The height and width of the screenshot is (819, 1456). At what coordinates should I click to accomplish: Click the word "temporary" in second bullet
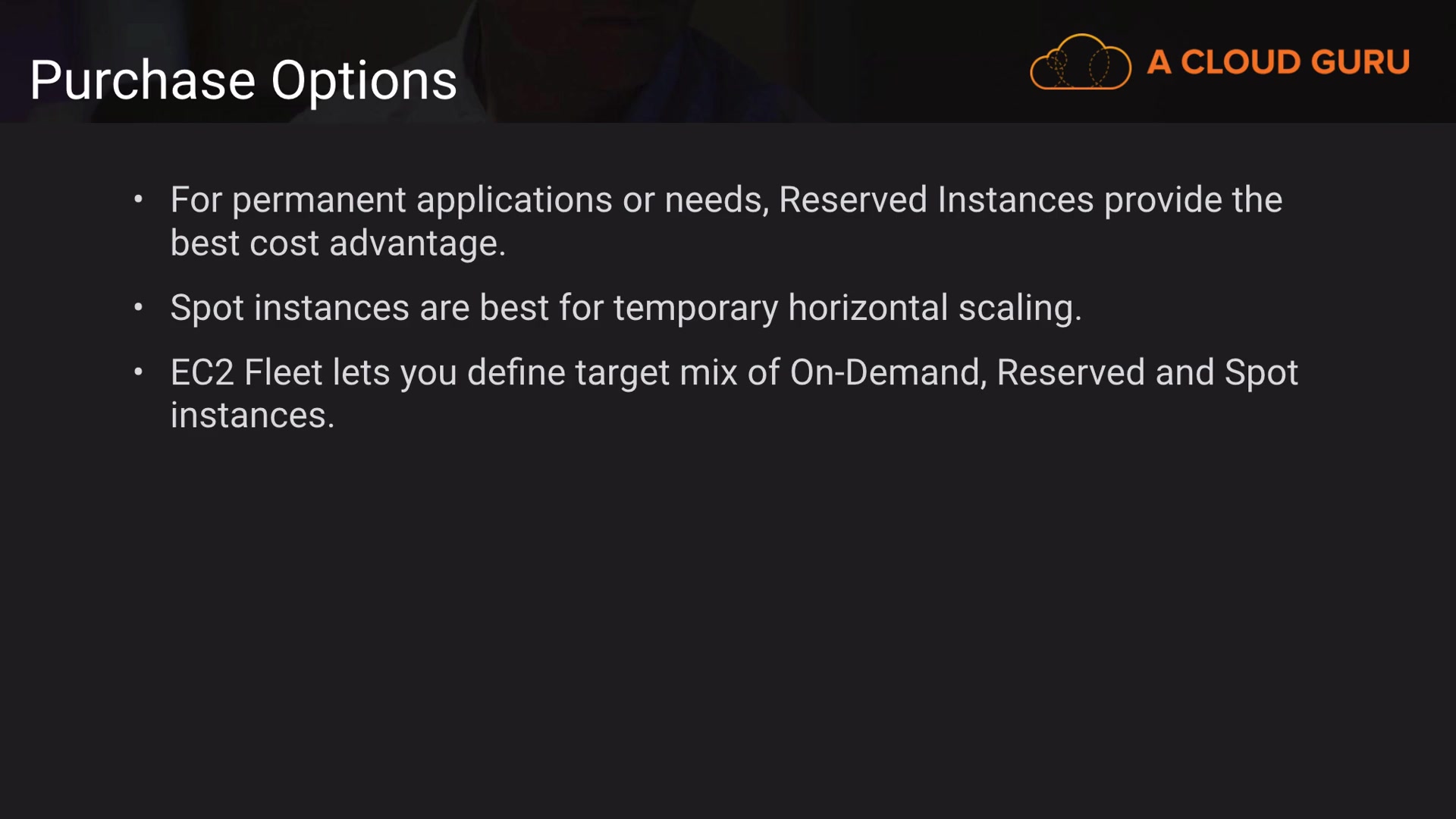point(695,308)
